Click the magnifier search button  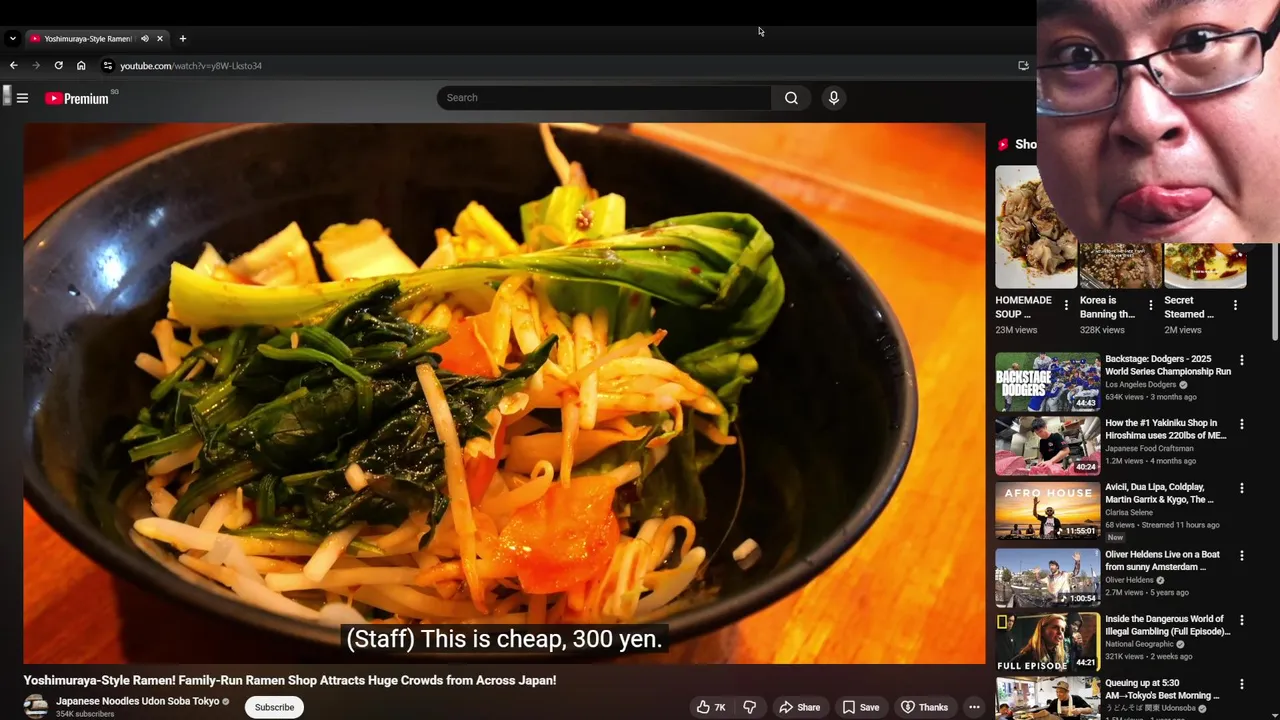pos(791,98)
